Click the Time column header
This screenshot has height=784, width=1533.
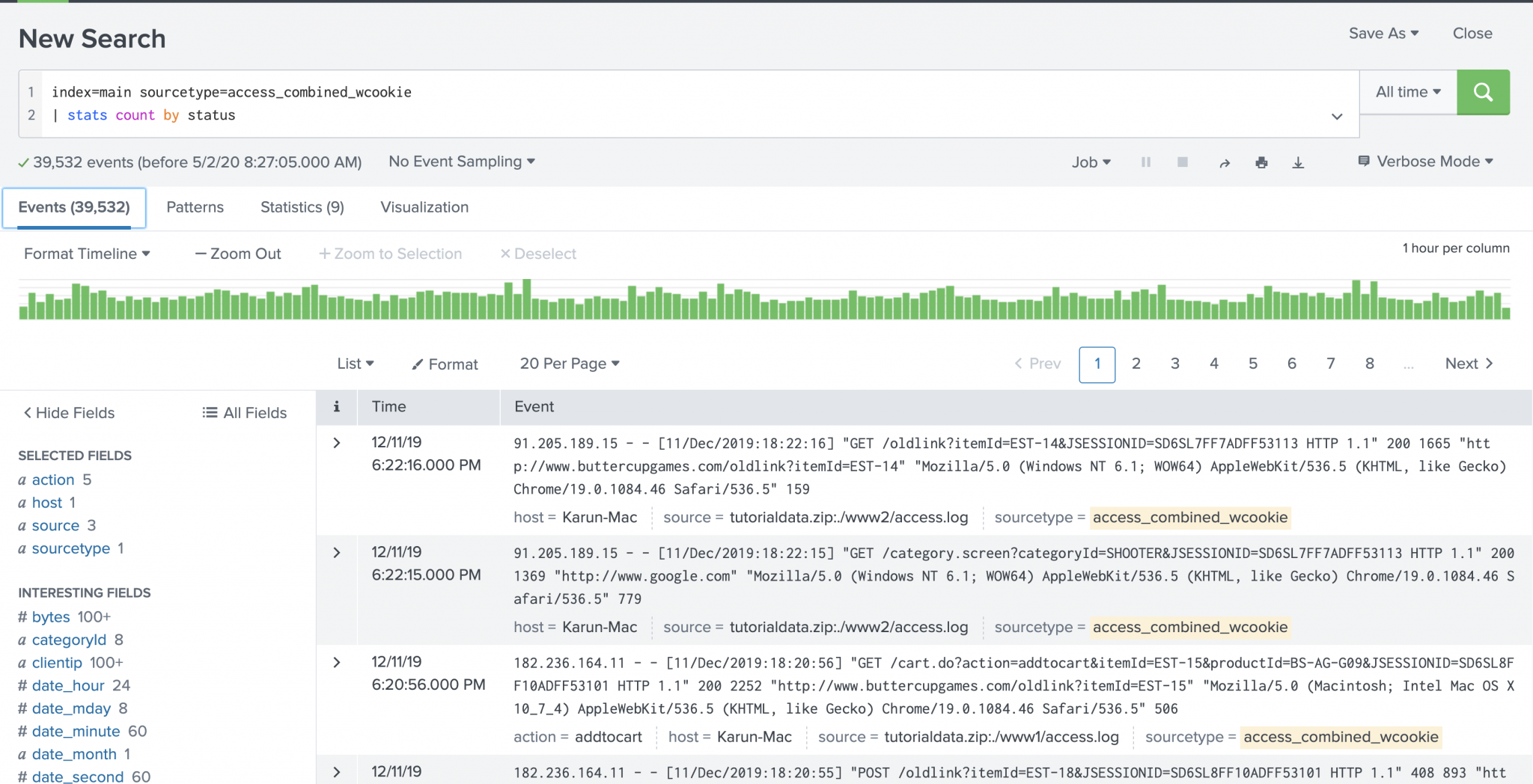(x=389, y=406)
